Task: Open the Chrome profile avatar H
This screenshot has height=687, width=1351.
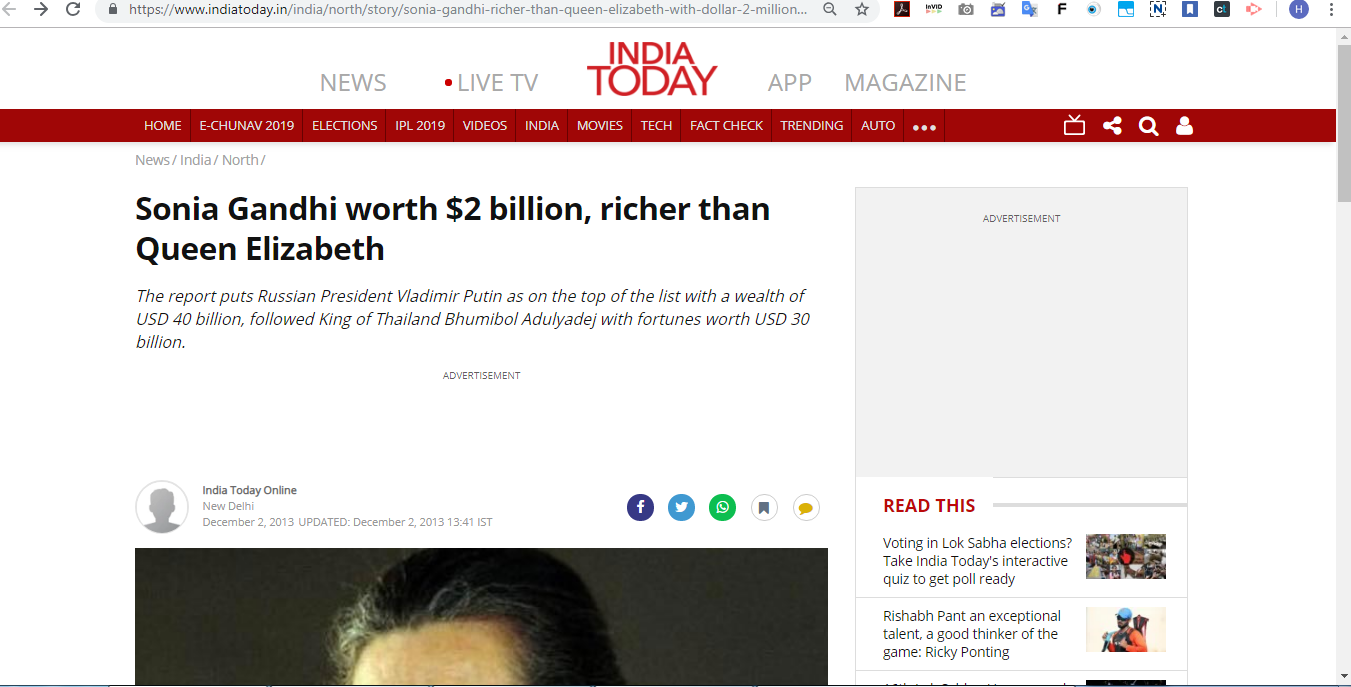Action: coord(1299,9)
